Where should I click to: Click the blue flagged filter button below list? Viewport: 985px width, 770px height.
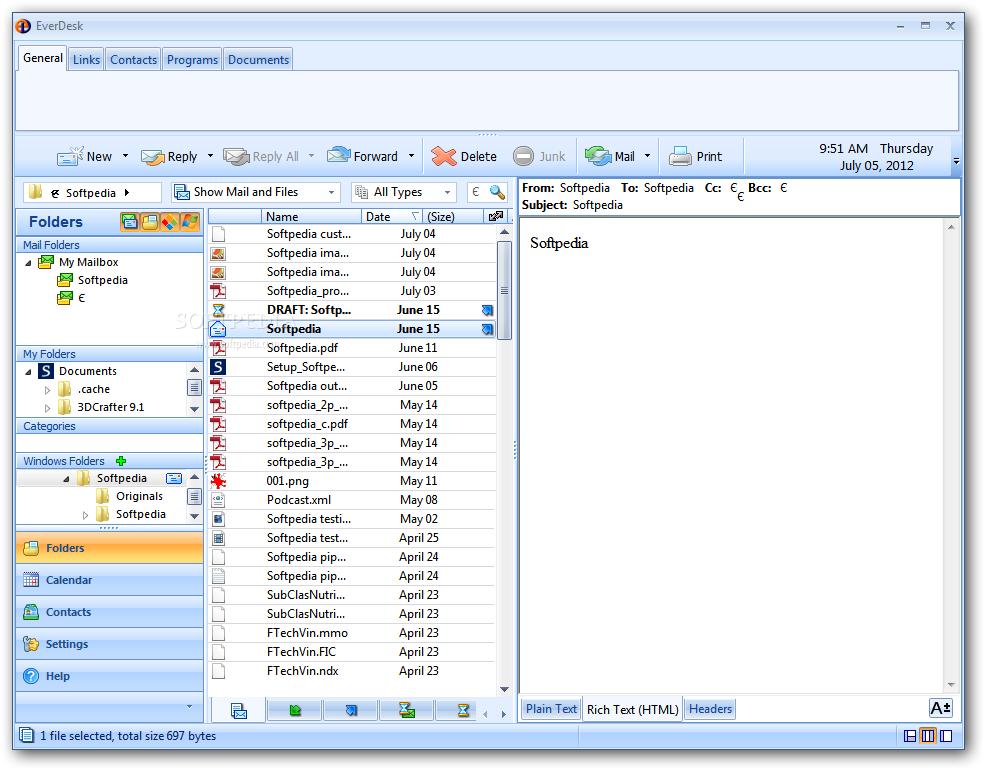point(351,710)
